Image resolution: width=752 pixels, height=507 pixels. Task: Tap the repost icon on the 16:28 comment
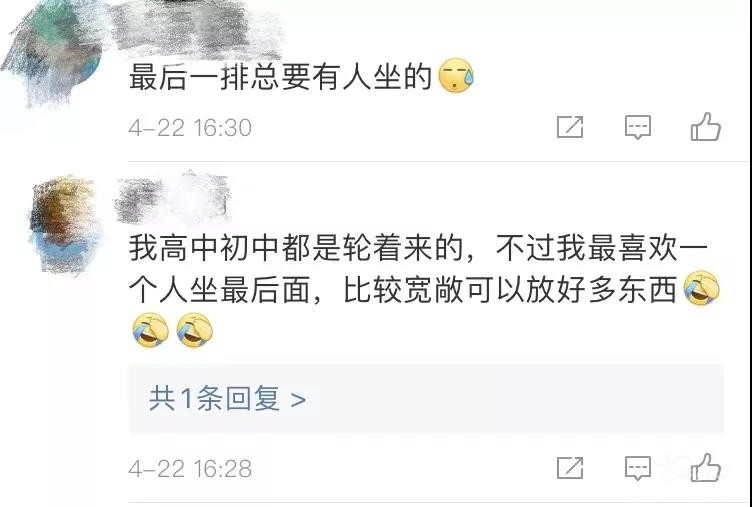(x=570, y=468)
